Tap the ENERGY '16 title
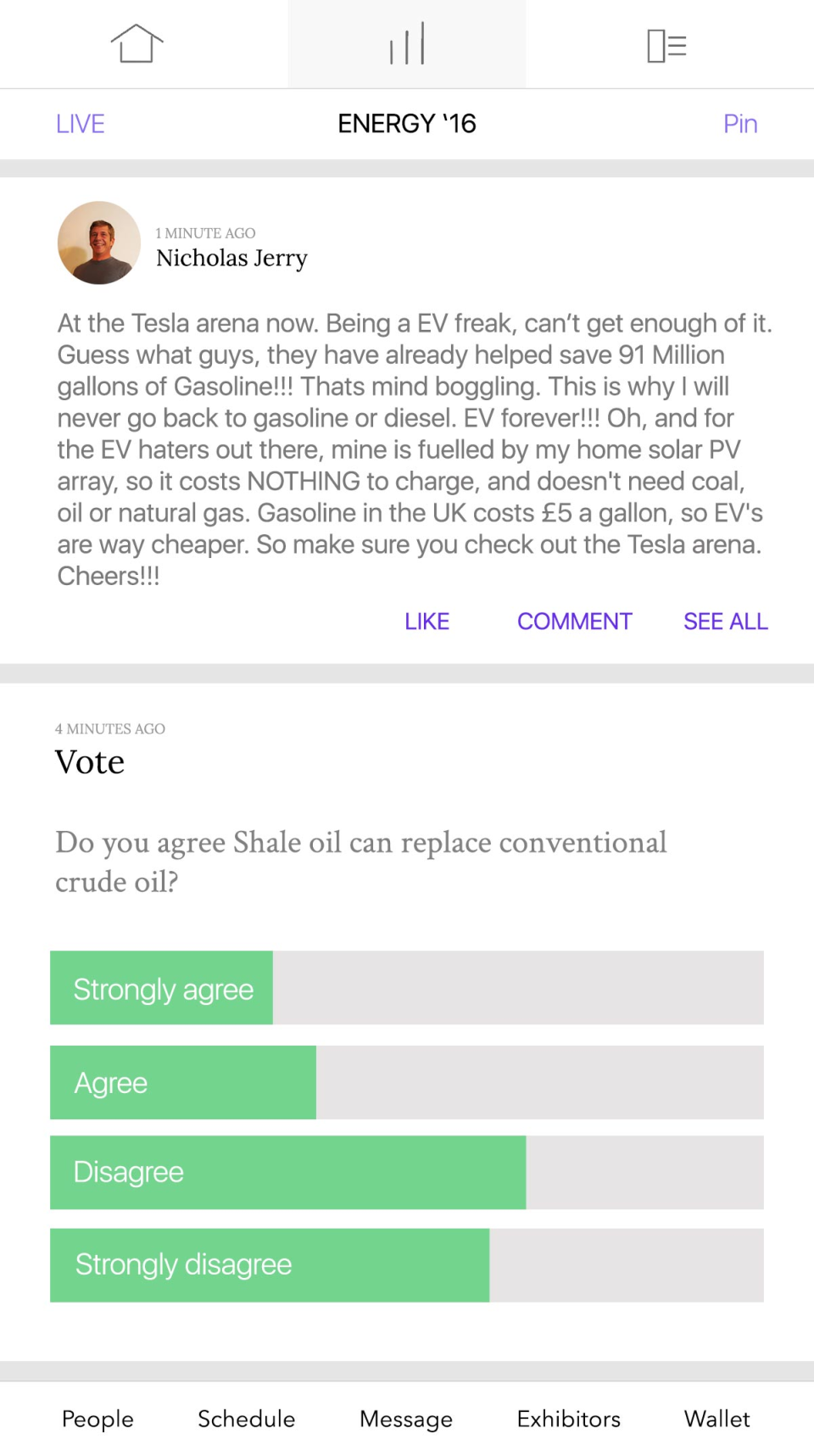The image size is (814, 1456). [407, 124]
